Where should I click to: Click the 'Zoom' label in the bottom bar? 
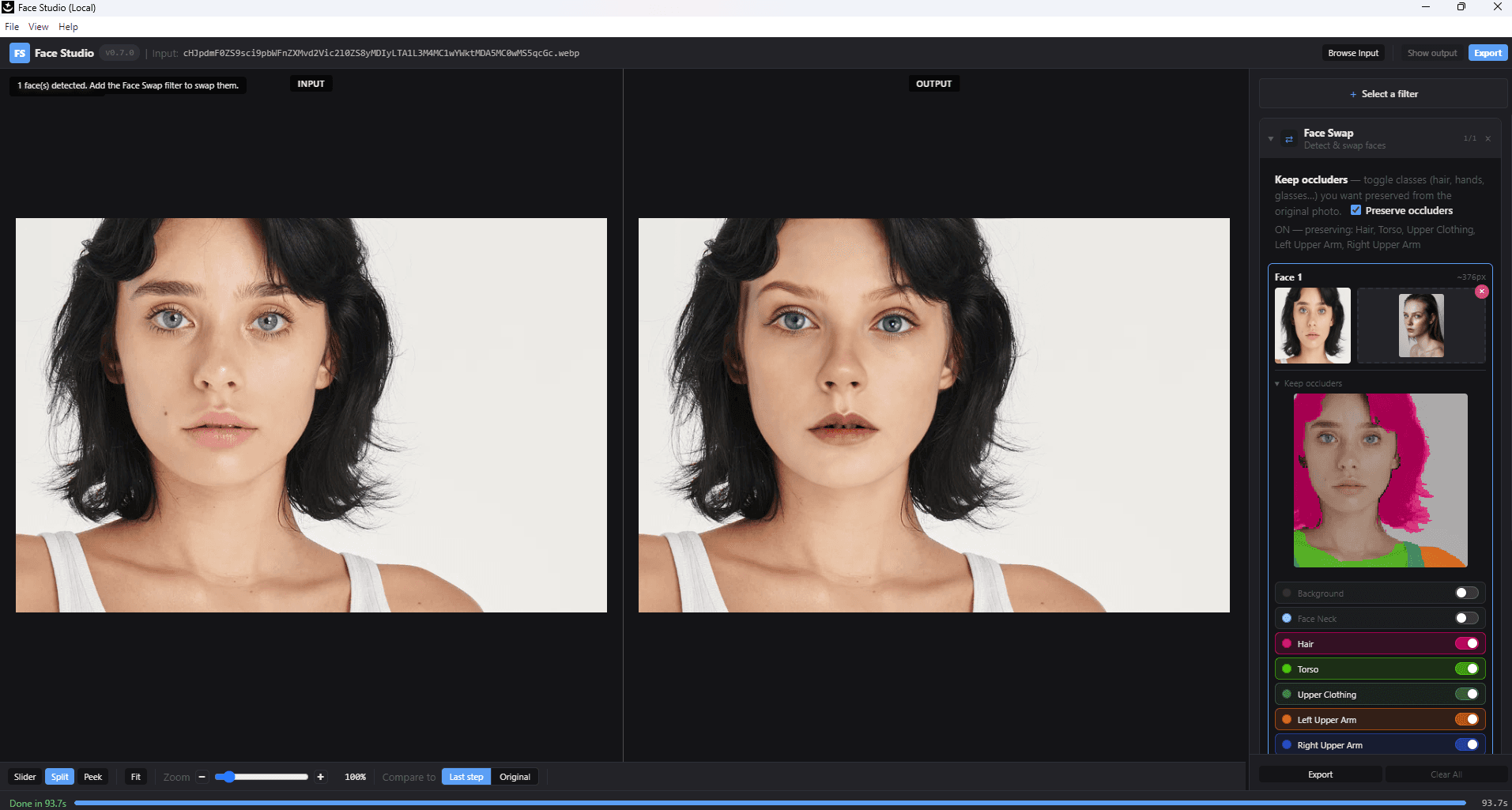[x=176, y=777]
